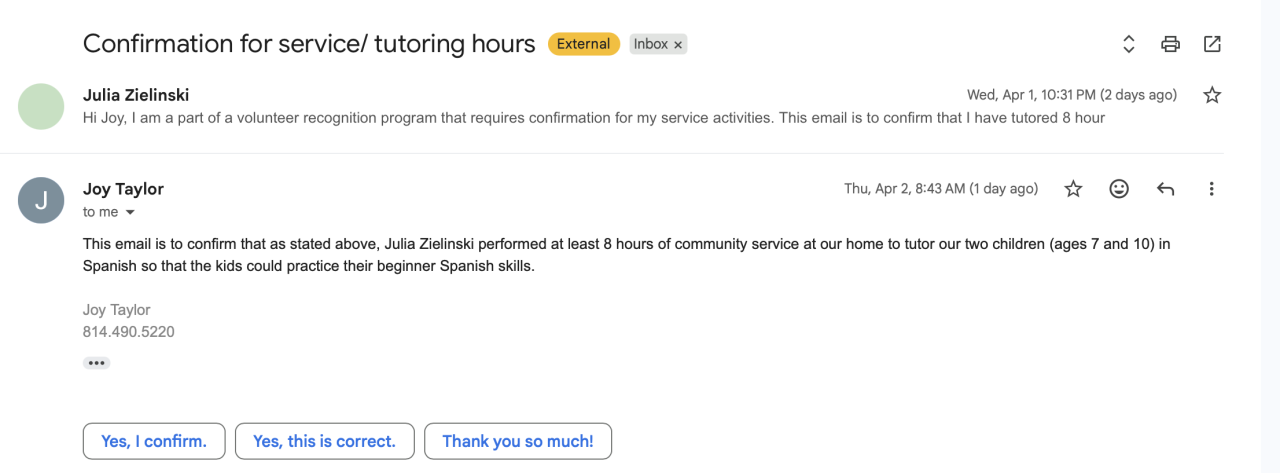Viewport: 1280px width, 473px height.
Task: Click the sender name Joy Taylor
Action: coord(123,189)
